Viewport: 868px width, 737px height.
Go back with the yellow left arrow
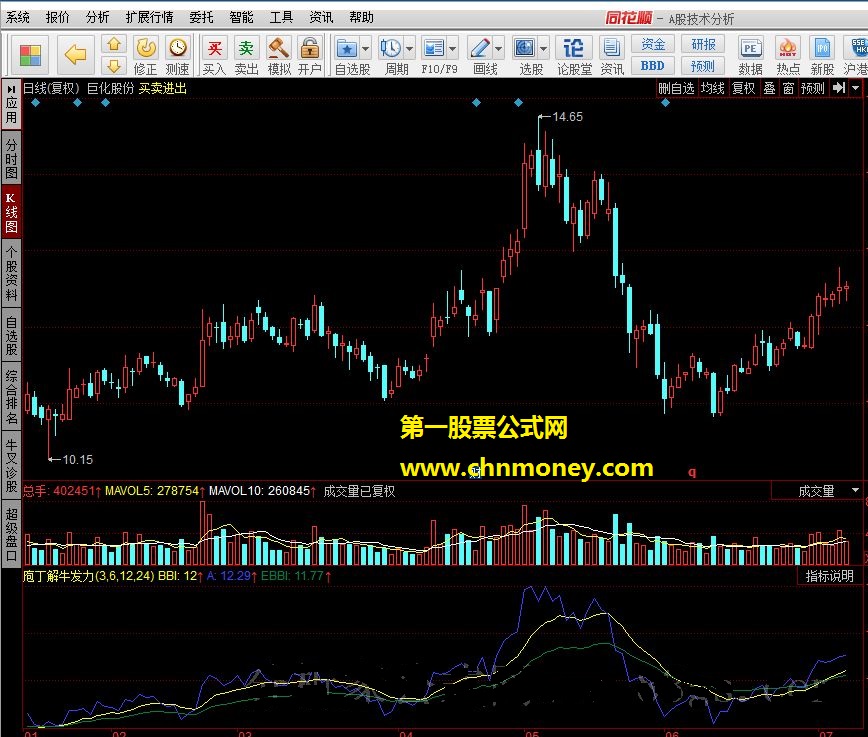click(x=75, y=55)
